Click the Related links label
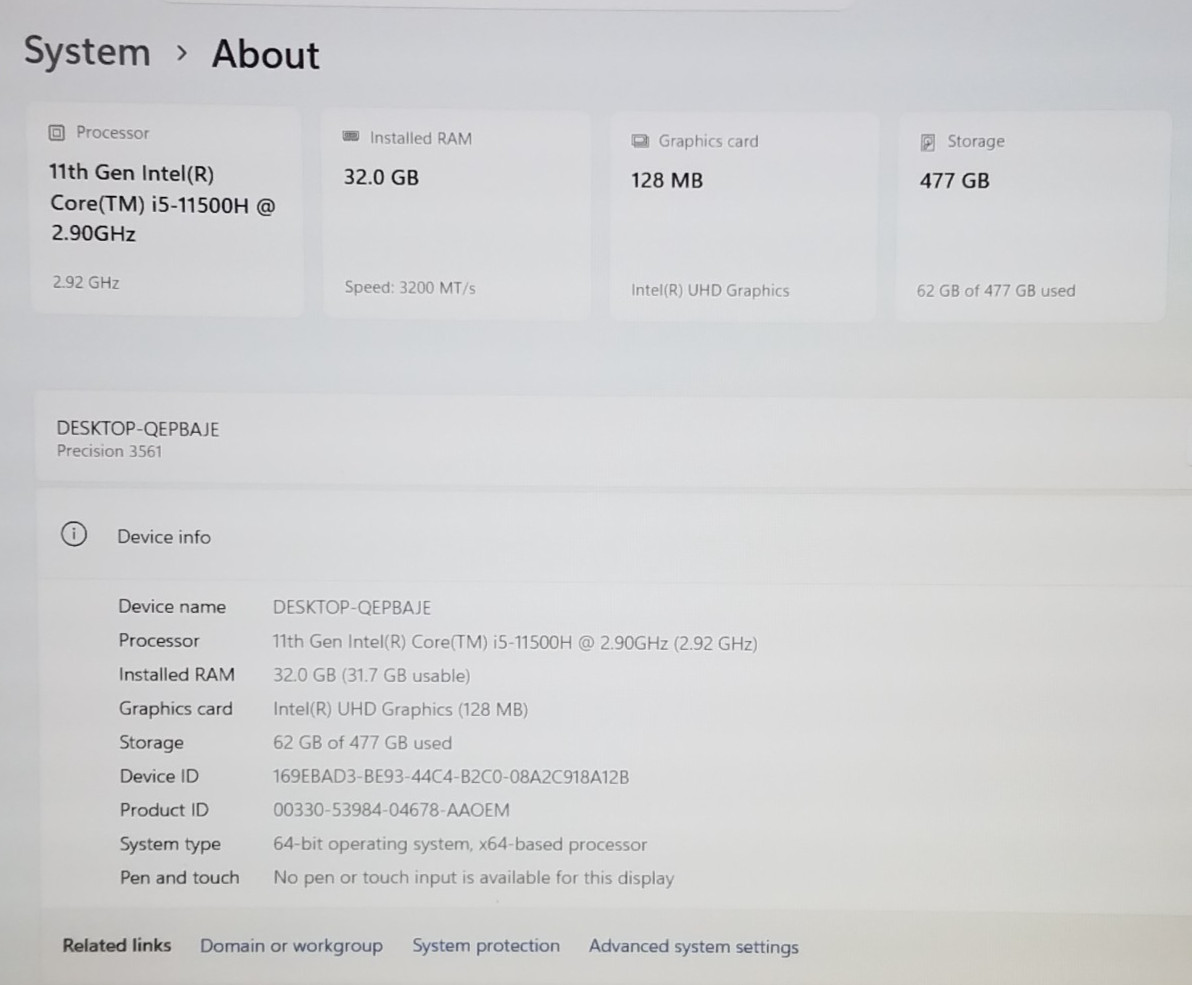This screenshot has height=985, width=1192. (x=117, y=945)
